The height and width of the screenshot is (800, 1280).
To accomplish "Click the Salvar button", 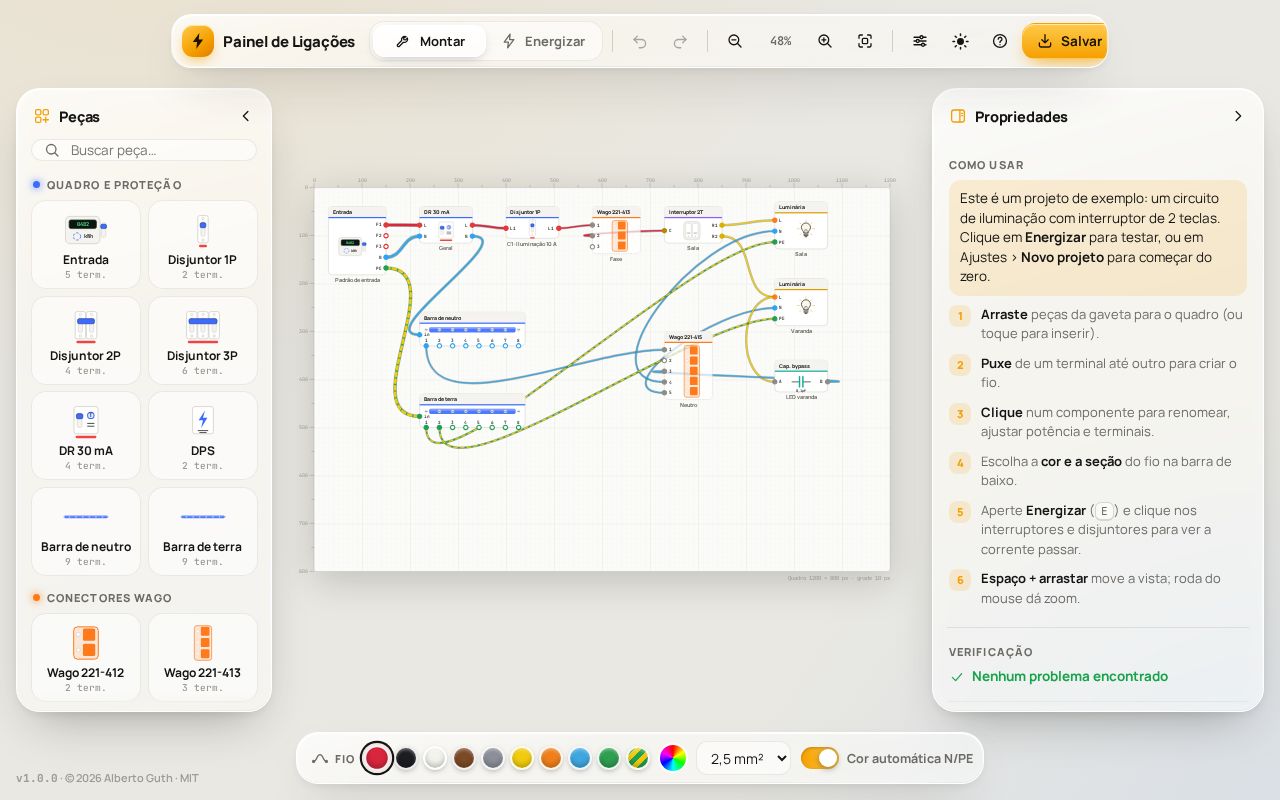I will click(x=1065, y=41).
